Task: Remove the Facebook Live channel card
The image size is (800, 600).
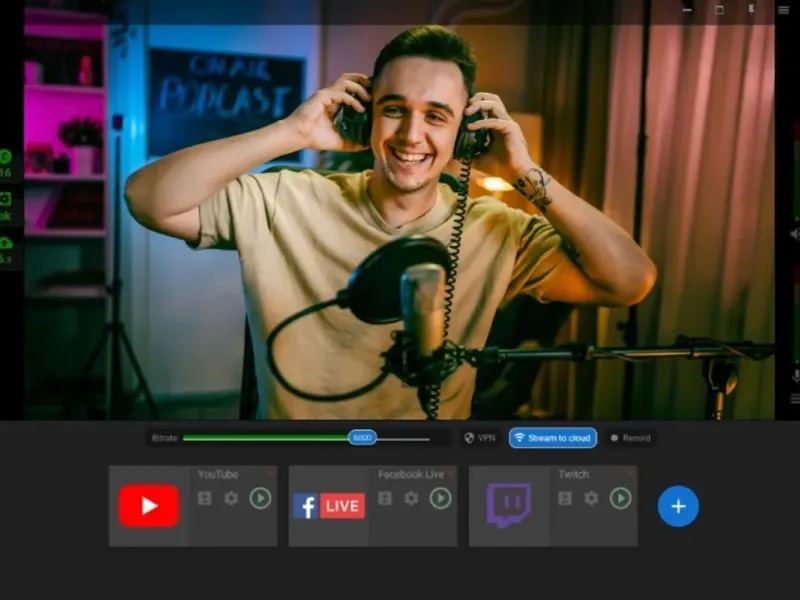Action: click(451, 472)
